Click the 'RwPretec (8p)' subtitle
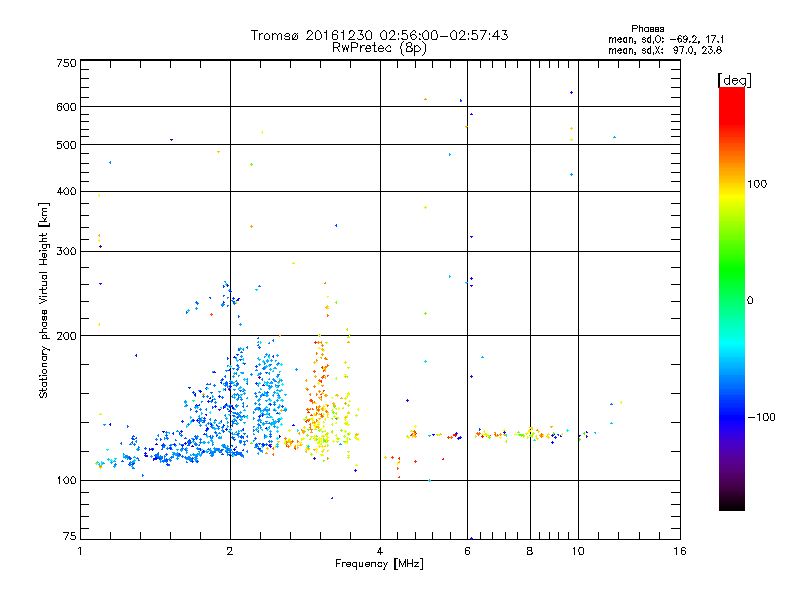The height and width of the screenshot is (600, 800). [x=379, y=48]
